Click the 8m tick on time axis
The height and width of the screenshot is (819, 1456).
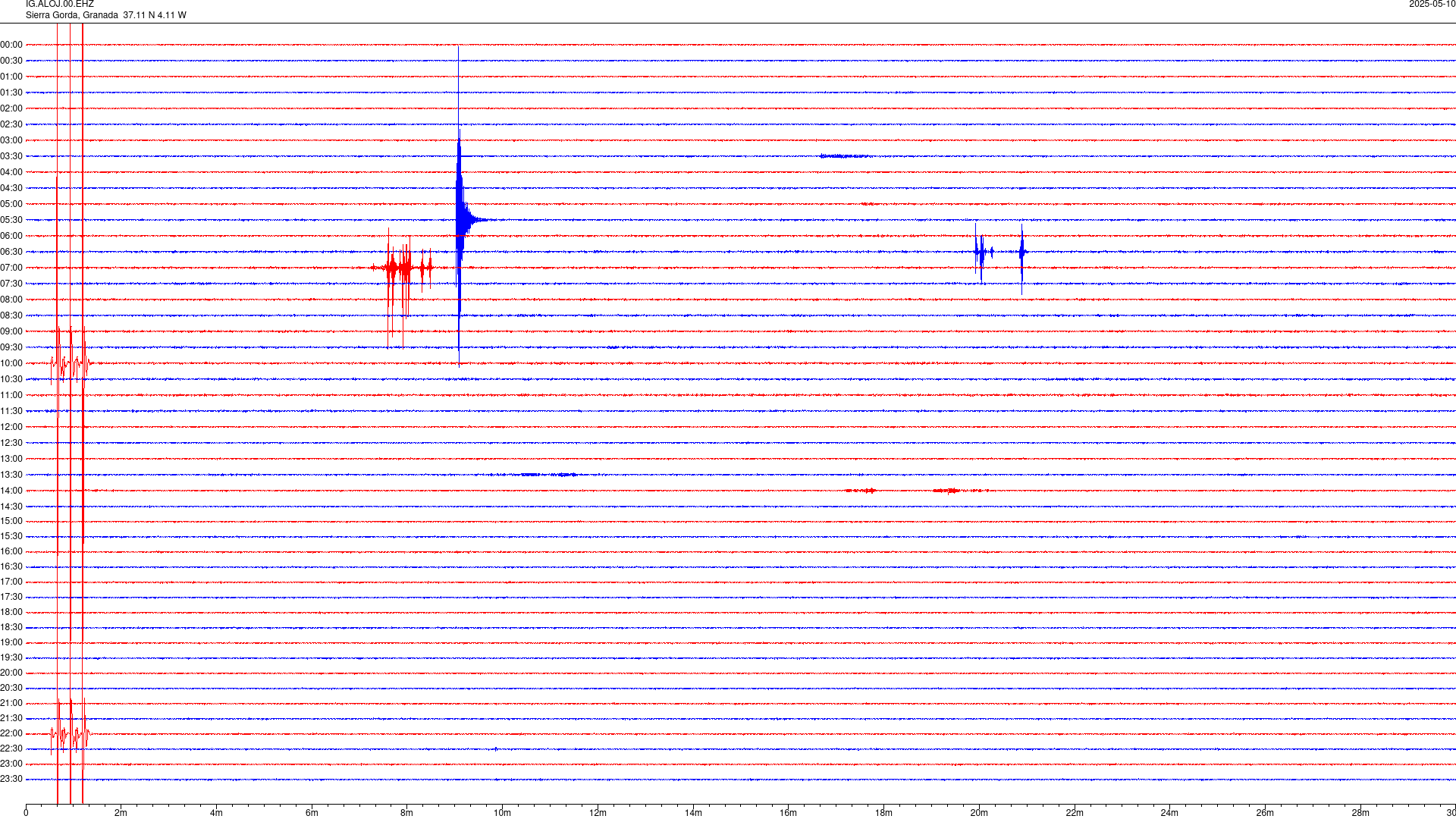click(x=407, y=813)
